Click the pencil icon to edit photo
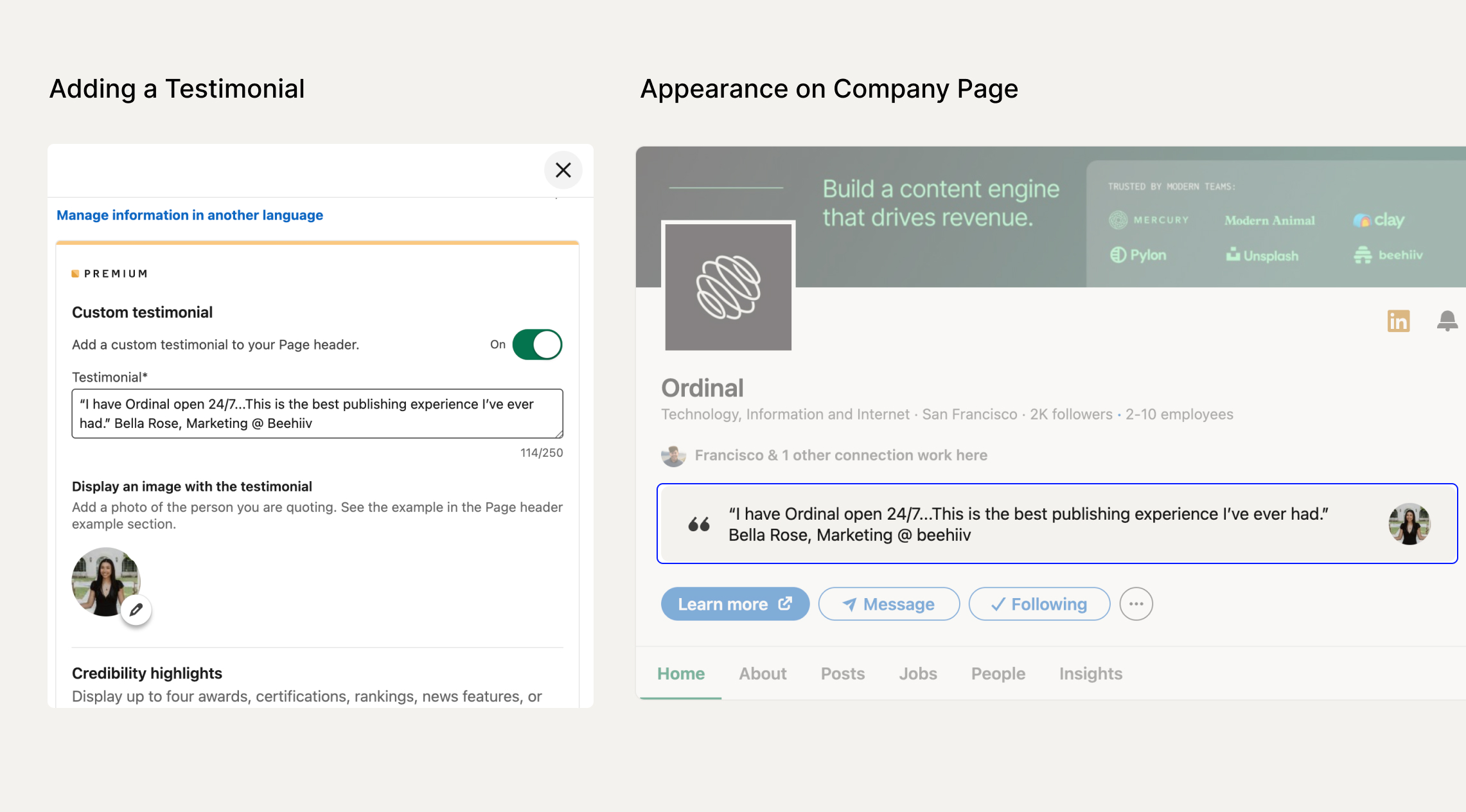Viewport: 1466px width, 812px height. 137,609
